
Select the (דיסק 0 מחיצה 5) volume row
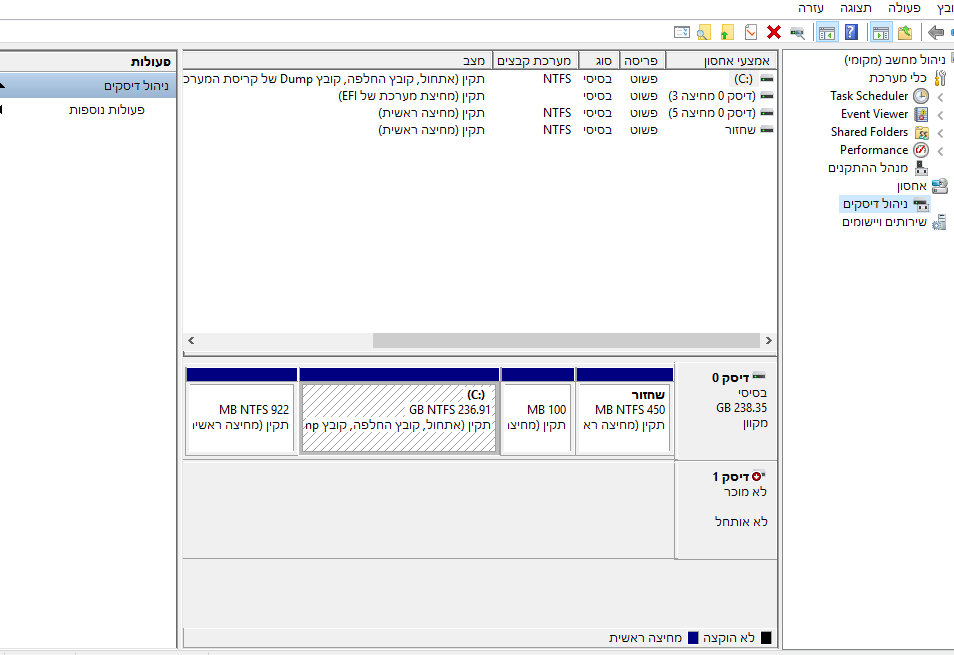click(480, 113)
